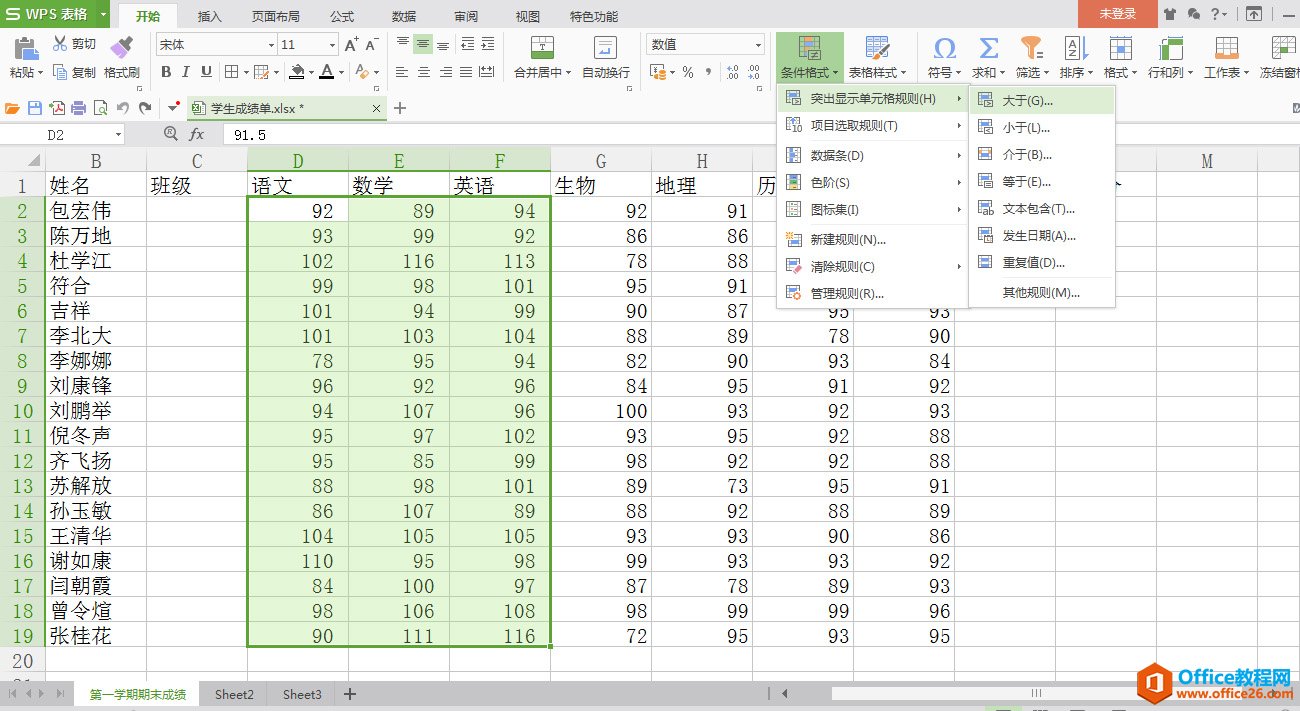Apply cell borders icon
The height and width of the screenshot is (711, 1300).
pos(231,72)
